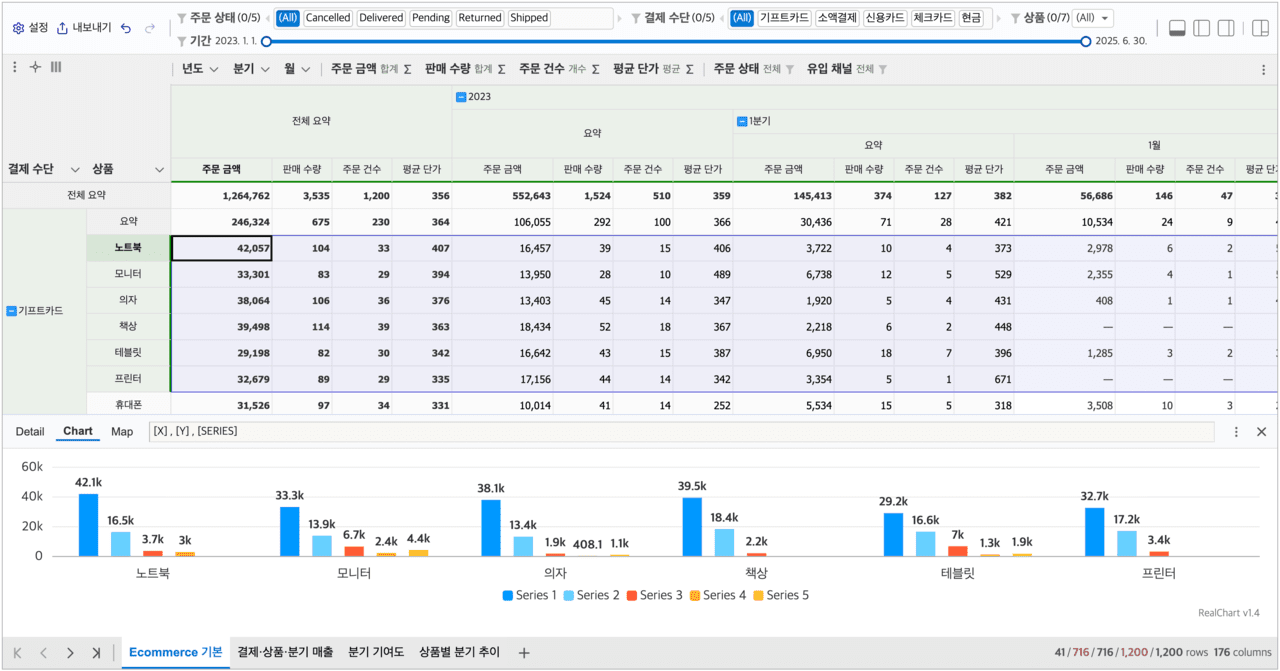1280x671 pixels.
Task: Click the 주문 상태 filter funnel icon in top bar
Action: 181,18
